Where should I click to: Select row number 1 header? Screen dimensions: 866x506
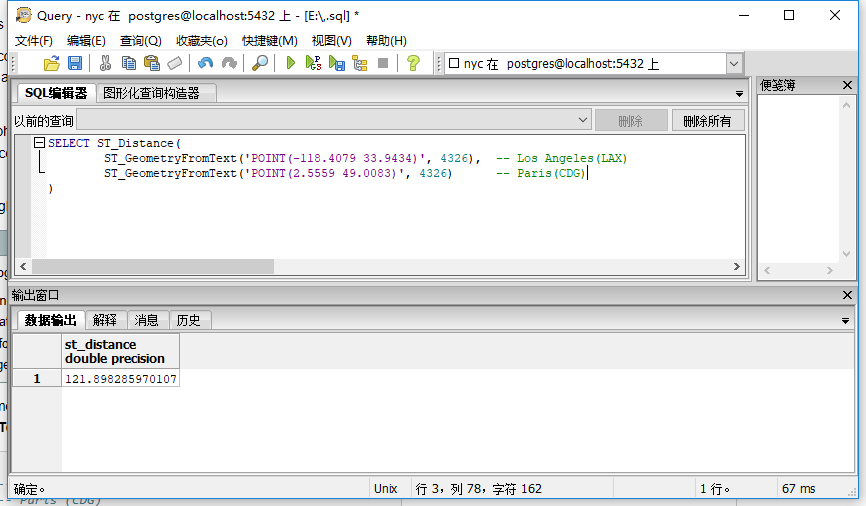(x=37, y=379)
